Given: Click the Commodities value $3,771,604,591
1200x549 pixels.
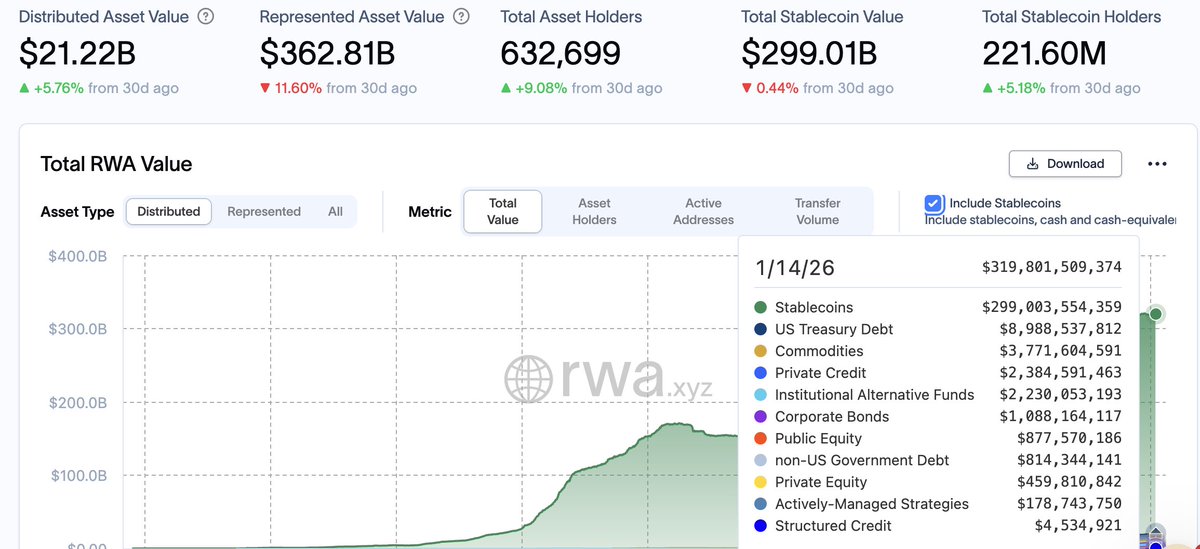Looking at the screenshot, I should 1060,351.
